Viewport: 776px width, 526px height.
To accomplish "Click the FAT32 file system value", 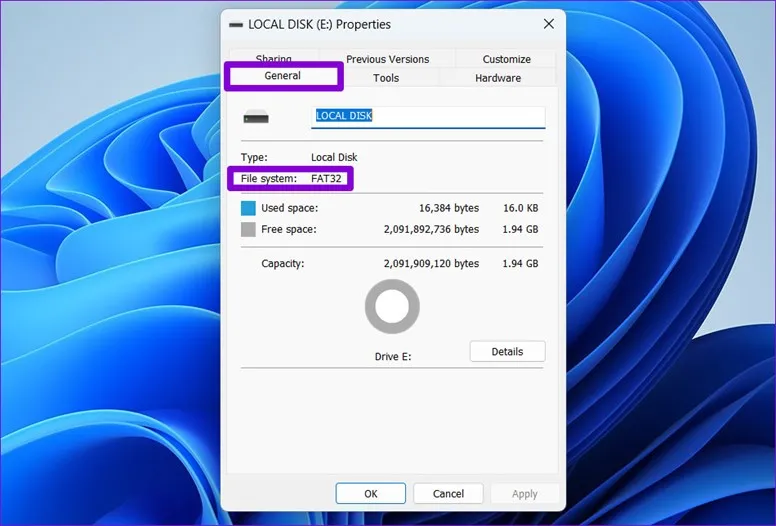I will pyautogui.click(x=328, y=178).
